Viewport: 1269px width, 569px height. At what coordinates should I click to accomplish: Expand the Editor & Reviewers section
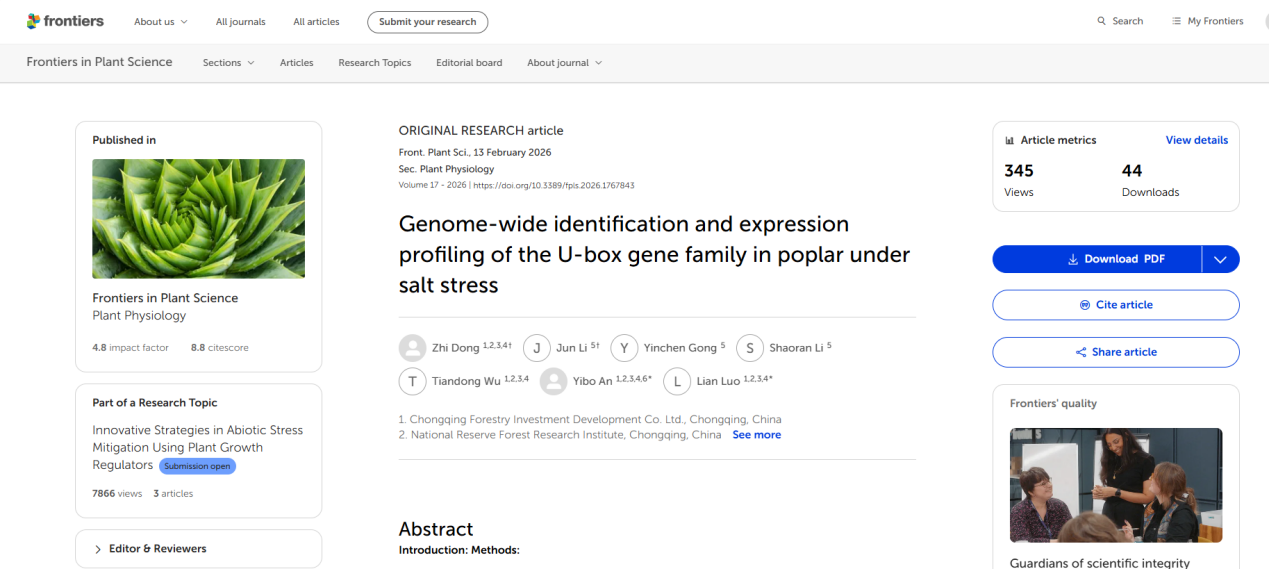click(x=98, y=549)
